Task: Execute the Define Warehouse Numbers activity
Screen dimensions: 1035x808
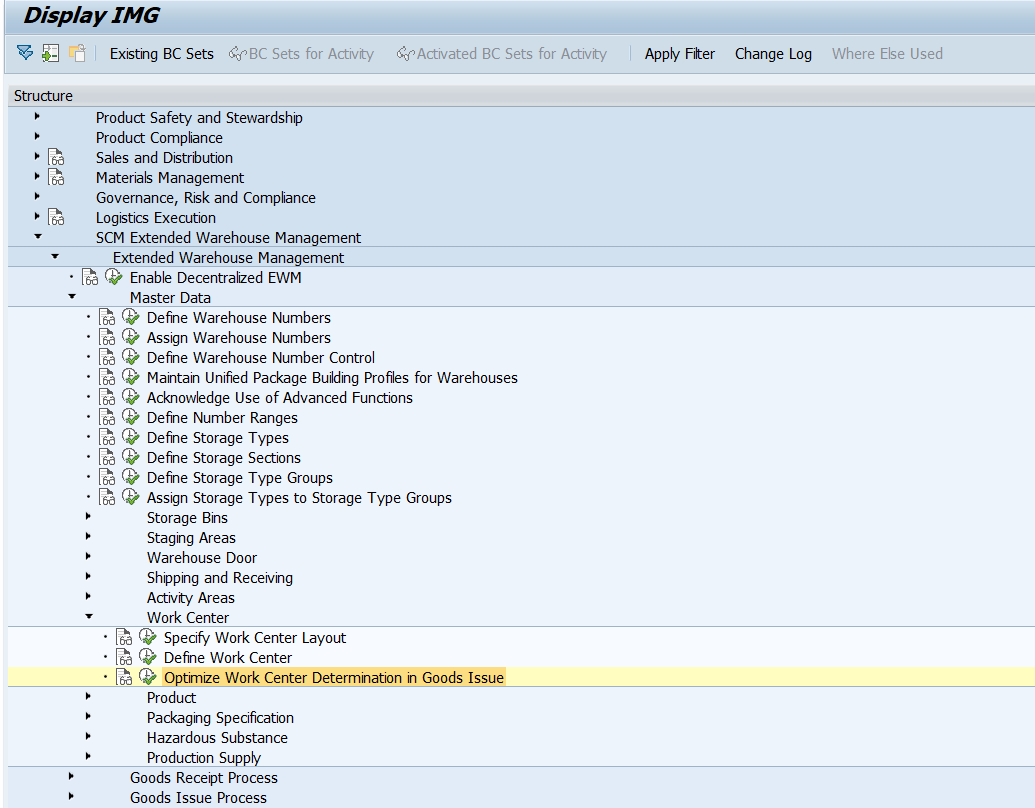Action: (x=131, y=318)
